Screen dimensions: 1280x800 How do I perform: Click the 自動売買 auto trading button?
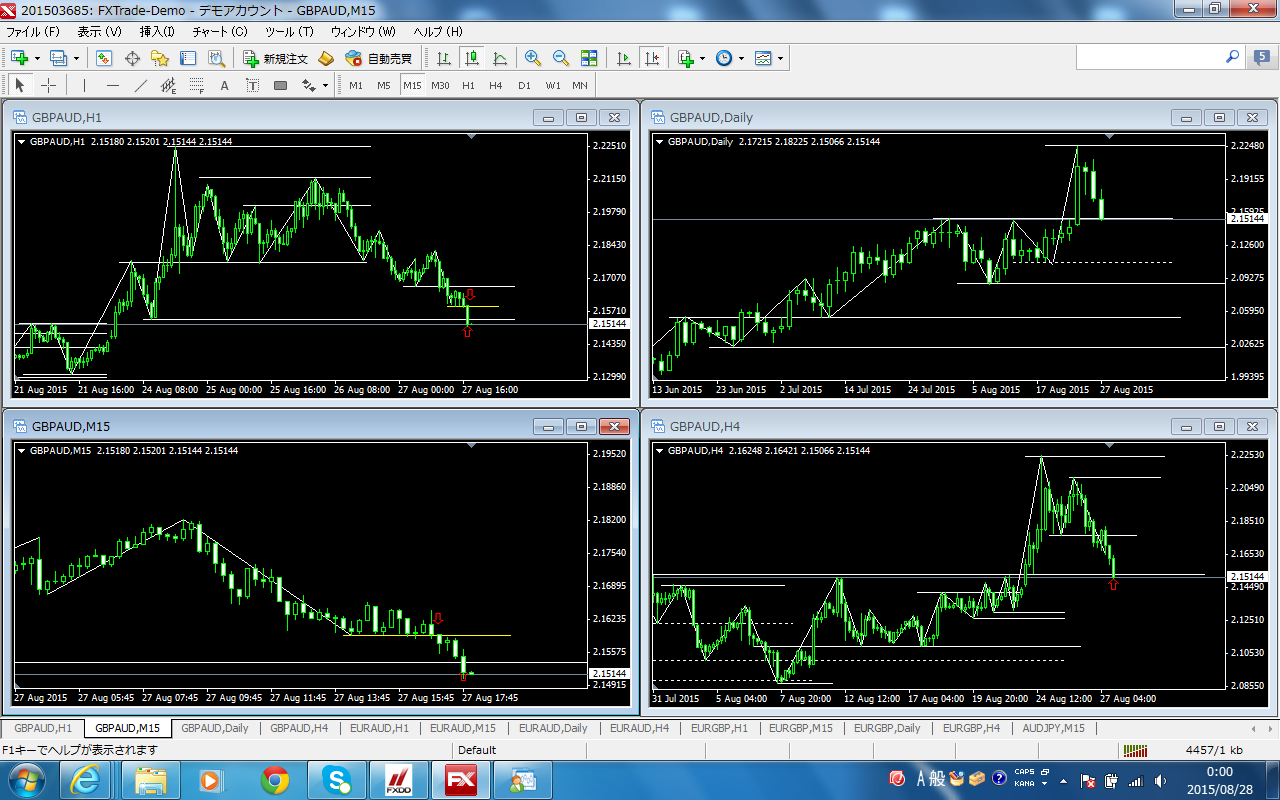[379, 59]
